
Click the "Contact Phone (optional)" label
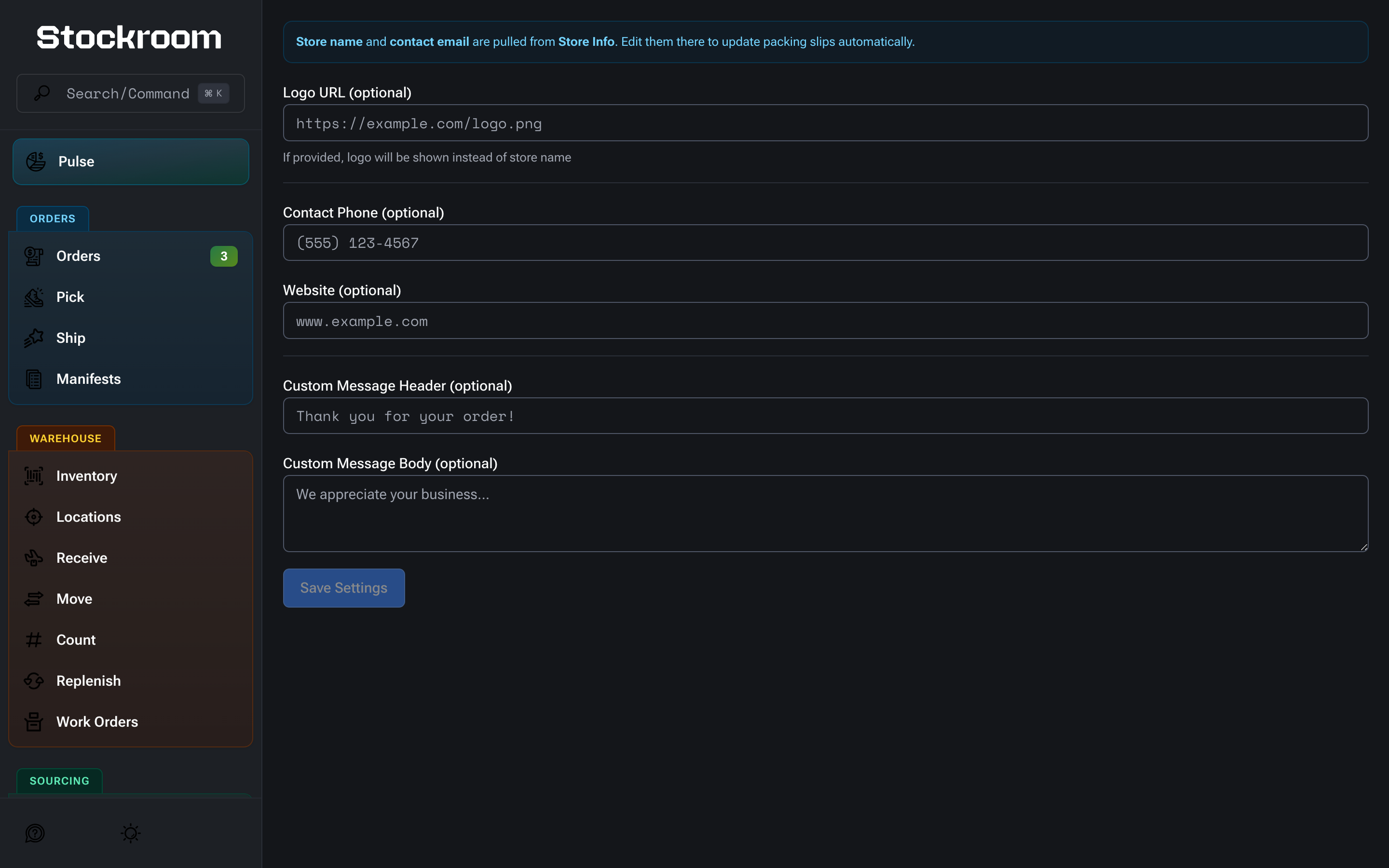363,212
